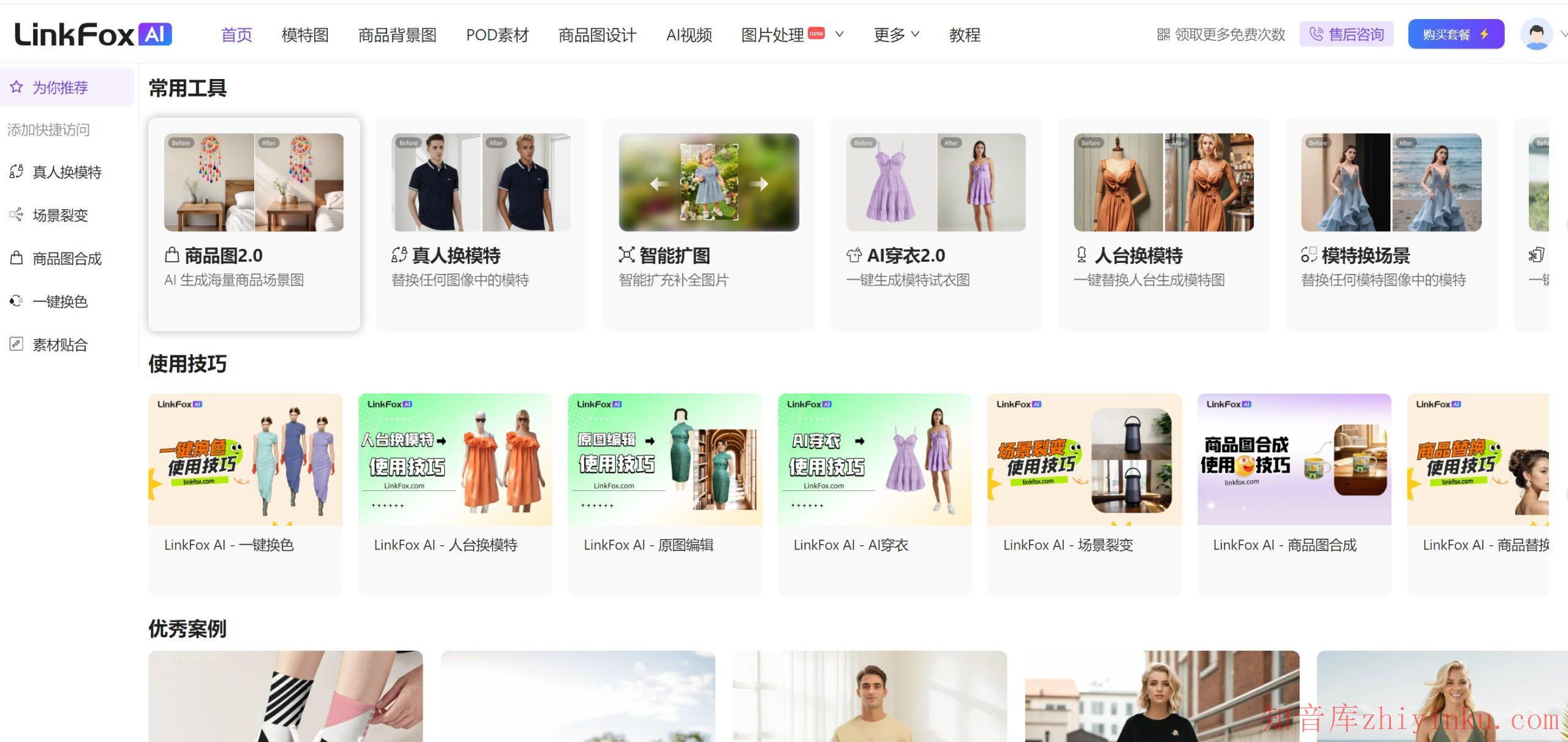Select the POD素材 nav item

coord(497,35)
